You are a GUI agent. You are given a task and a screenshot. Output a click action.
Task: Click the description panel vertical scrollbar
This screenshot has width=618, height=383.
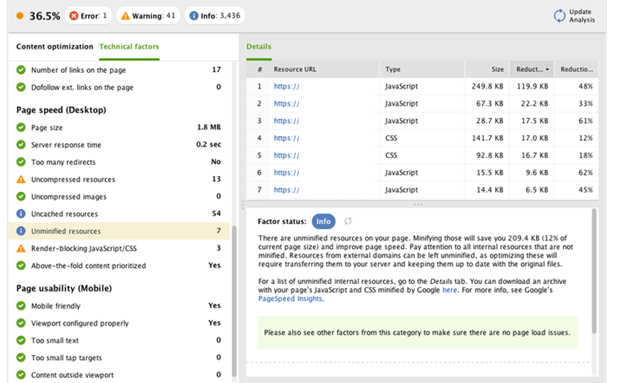coord(594,272)
